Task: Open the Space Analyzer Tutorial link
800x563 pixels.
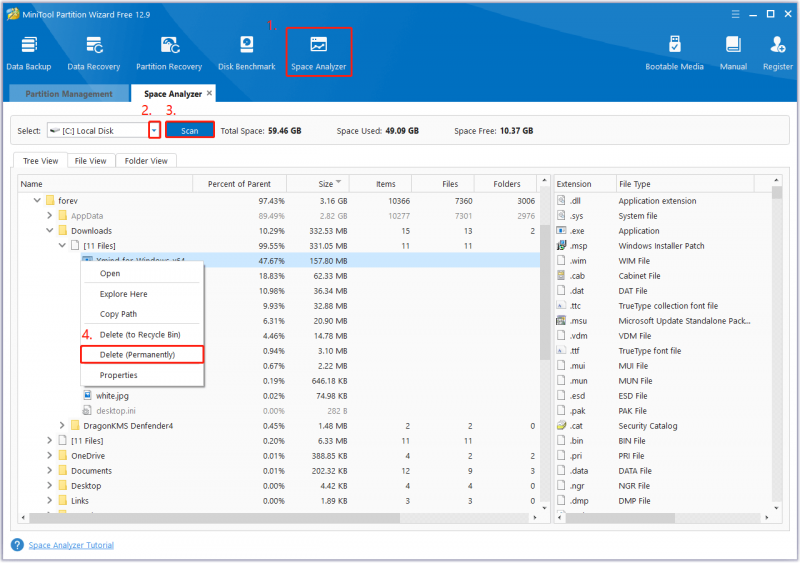Action: coord(71,545)
